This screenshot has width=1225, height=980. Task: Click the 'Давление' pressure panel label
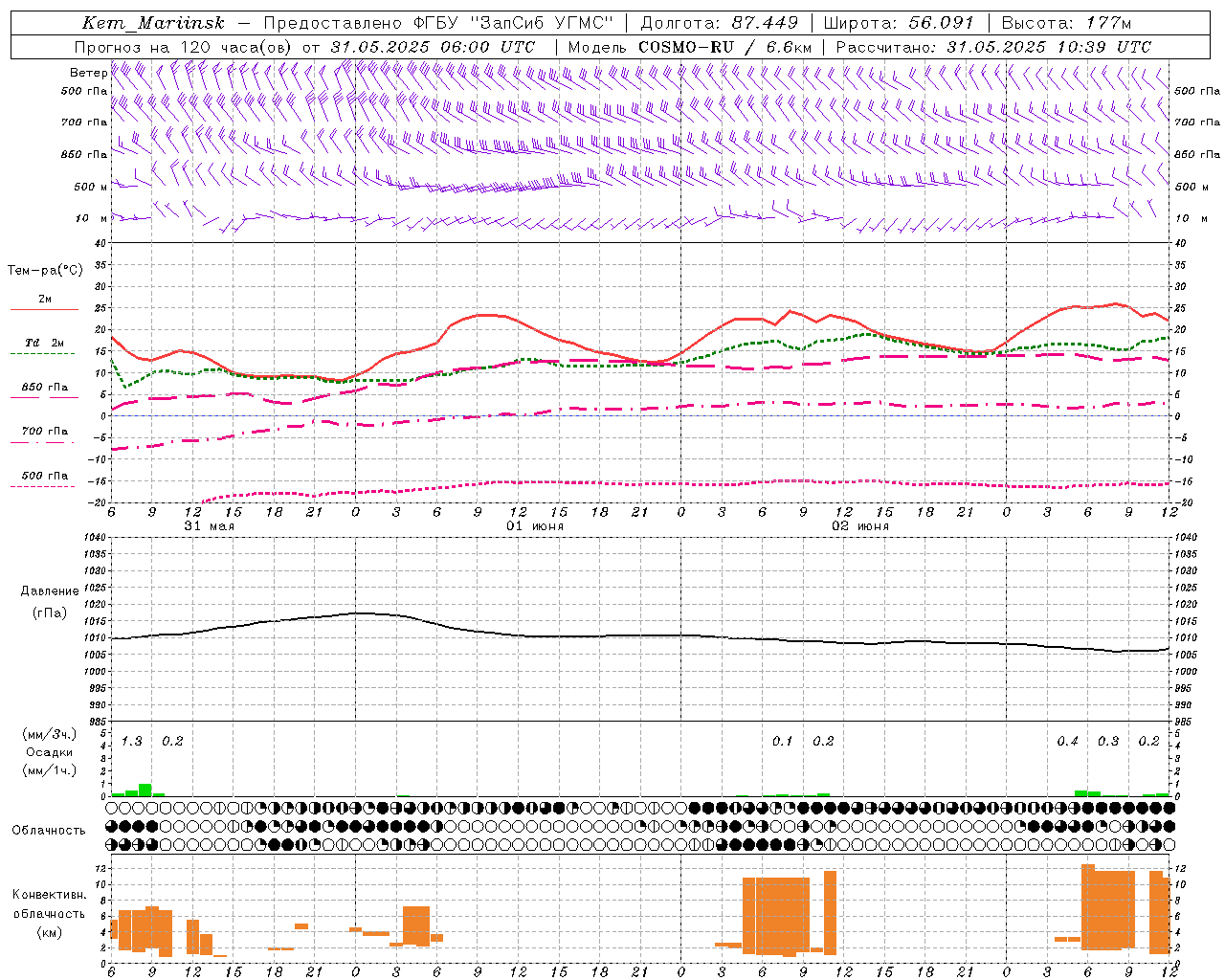coord(50,591)
